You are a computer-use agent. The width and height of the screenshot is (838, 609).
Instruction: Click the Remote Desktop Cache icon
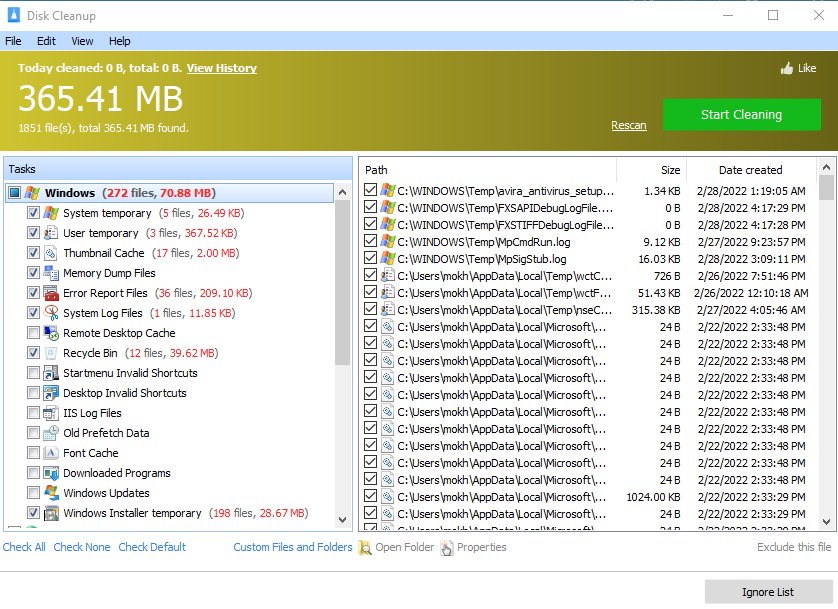tap(51, 333)
